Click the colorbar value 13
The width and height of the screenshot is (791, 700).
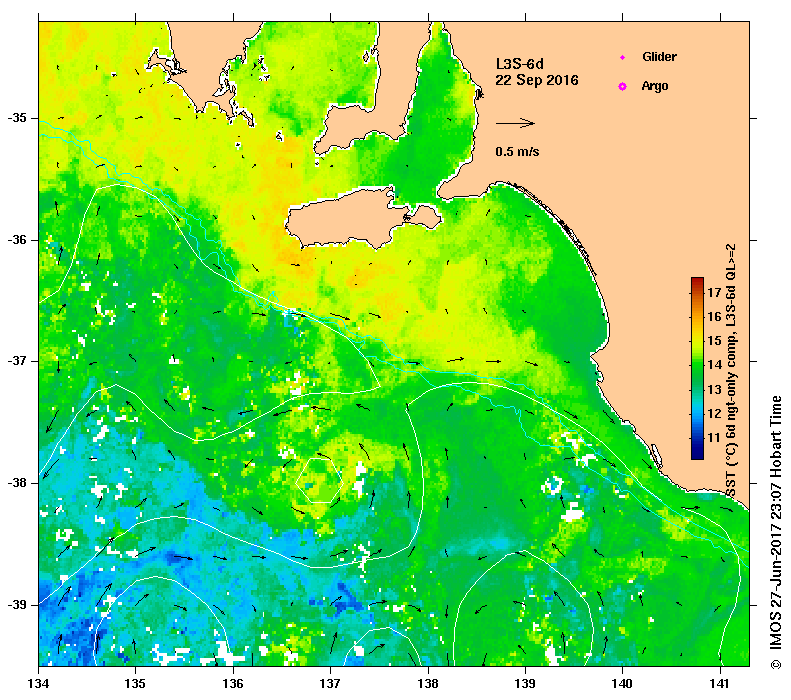714,389
